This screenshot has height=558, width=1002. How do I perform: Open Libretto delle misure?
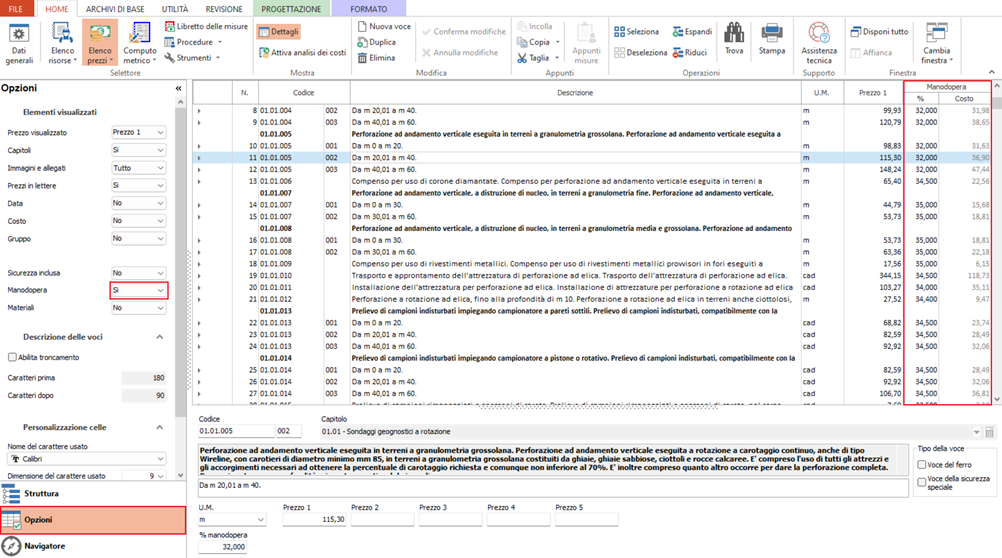[206, 26]
